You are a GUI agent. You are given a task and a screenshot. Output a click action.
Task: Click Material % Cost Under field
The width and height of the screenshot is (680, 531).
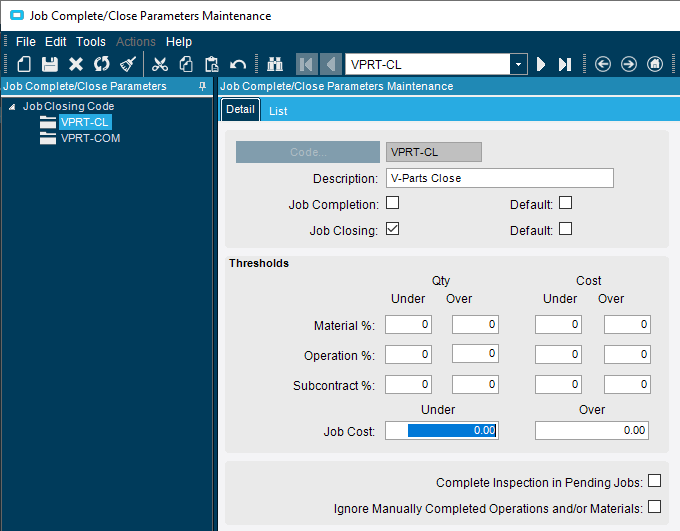coord(558,324)
